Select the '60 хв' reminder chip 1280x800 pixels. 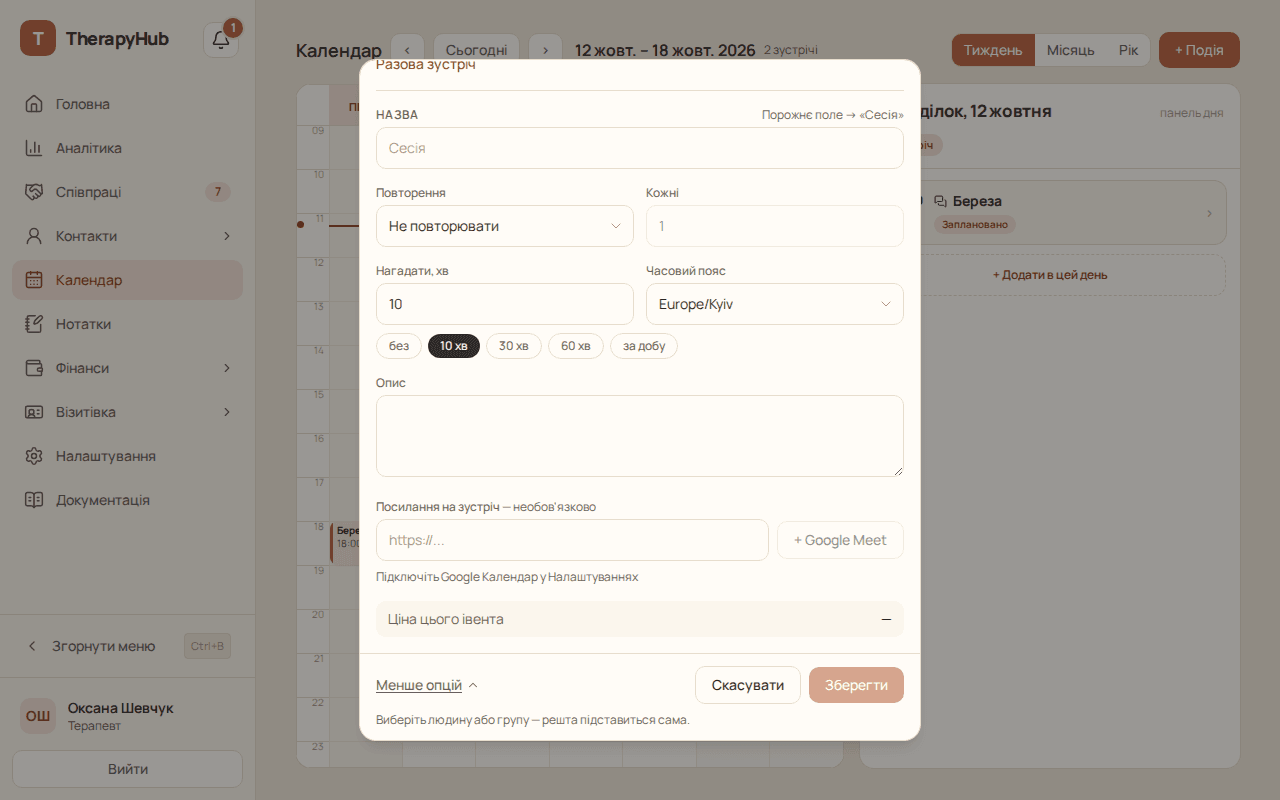[576, 346]
